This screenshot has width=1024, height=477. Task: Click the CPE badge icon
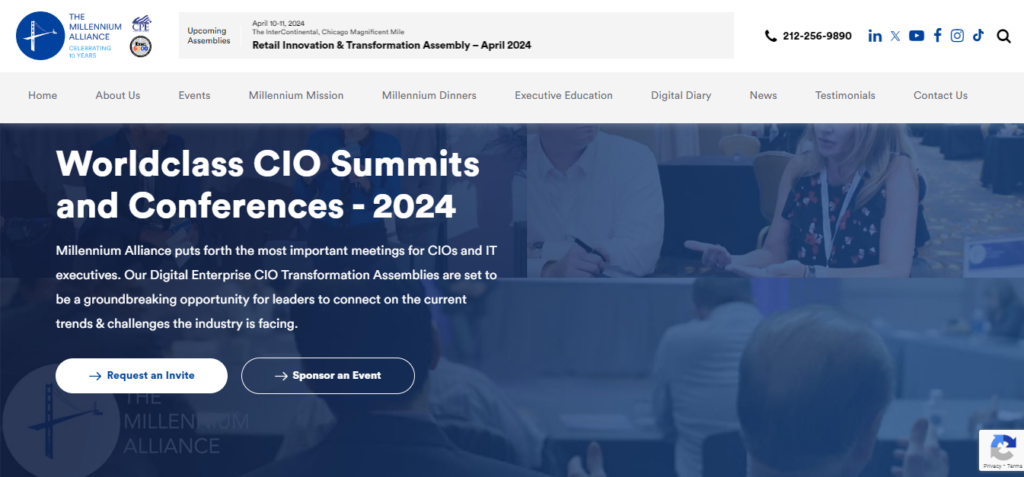click(x=141, y=24)
